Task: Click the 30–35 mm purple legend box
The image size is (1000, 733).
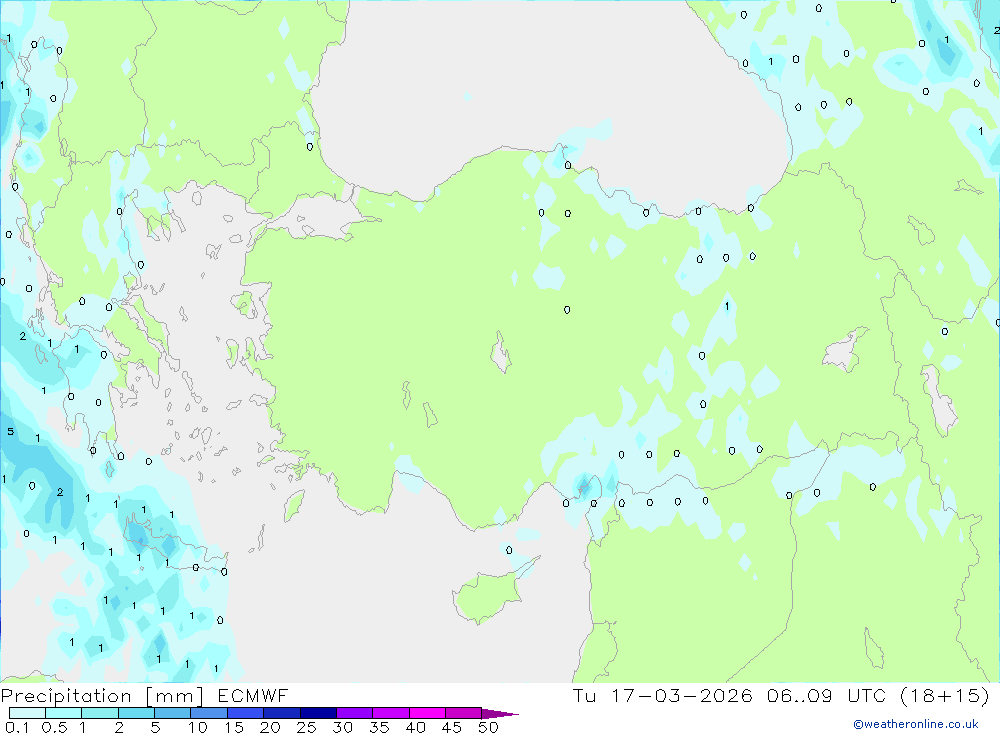Action: 355,713
